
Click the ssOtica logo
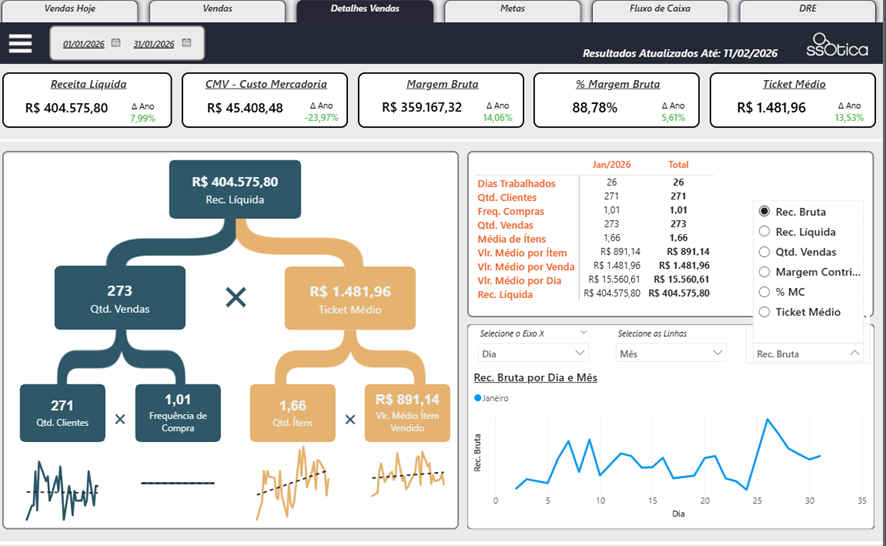837,45
